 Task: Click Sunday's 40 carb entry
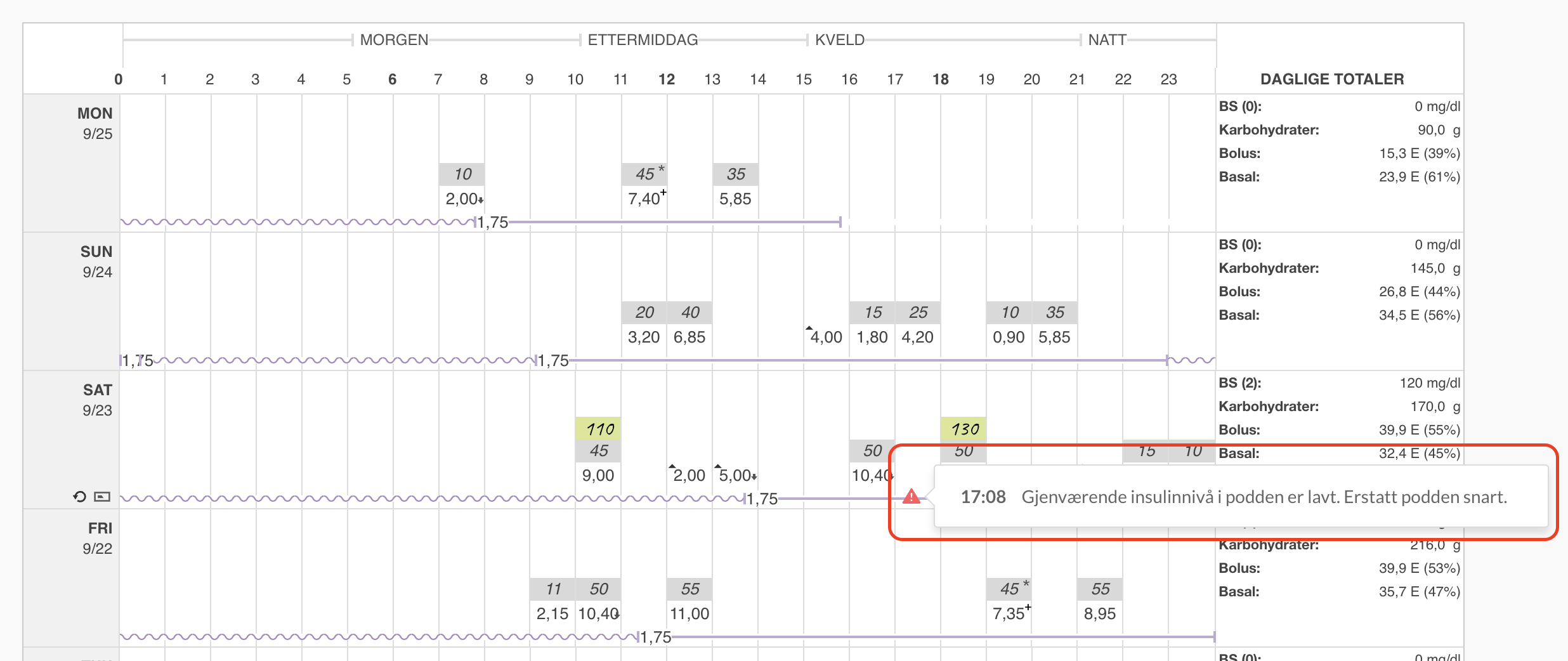690,312
